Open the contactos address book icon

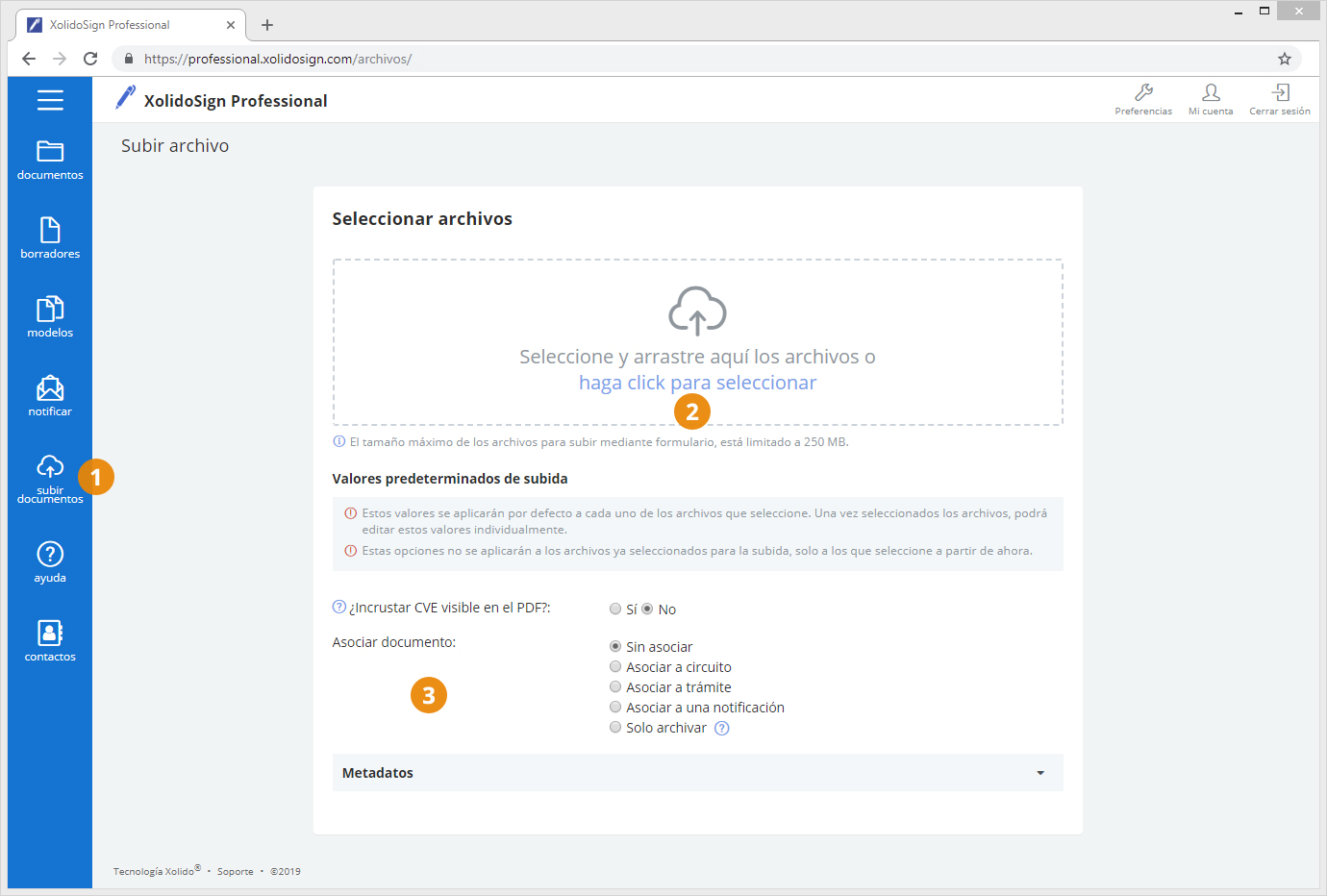point(50,633)
